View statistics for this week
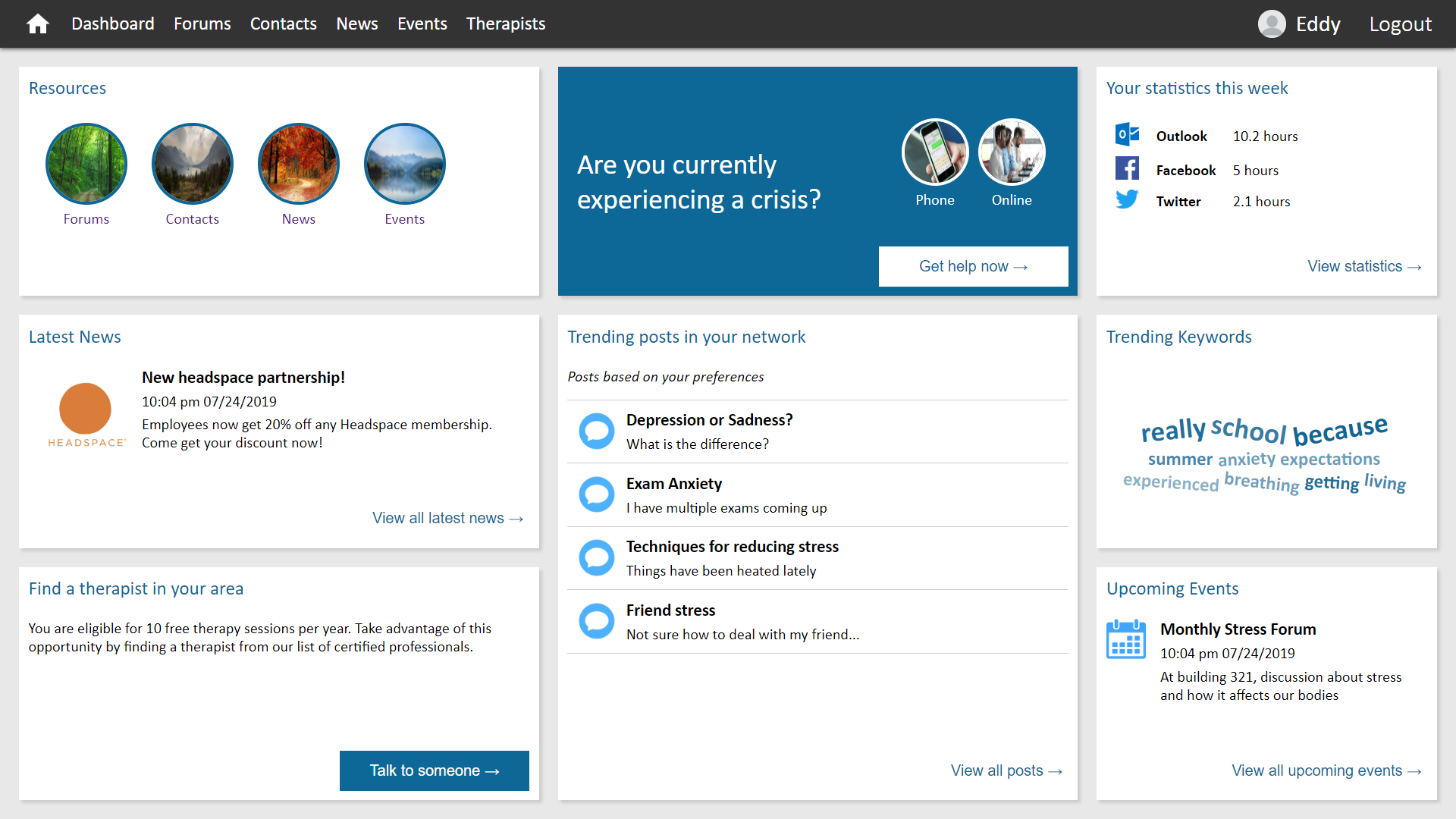The height and width of the screenshot is (819, 1456). (1363, 265)
